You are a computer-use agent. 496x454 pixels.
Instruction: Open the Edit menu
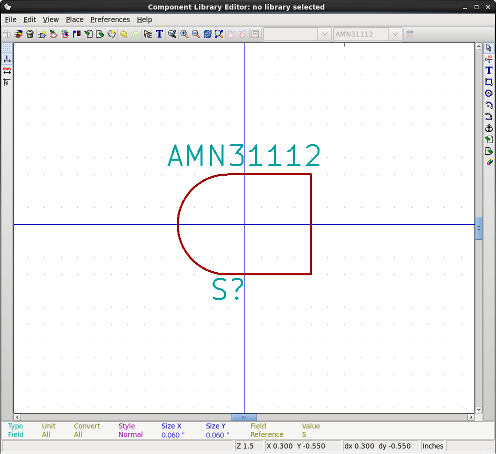point(29,20)
